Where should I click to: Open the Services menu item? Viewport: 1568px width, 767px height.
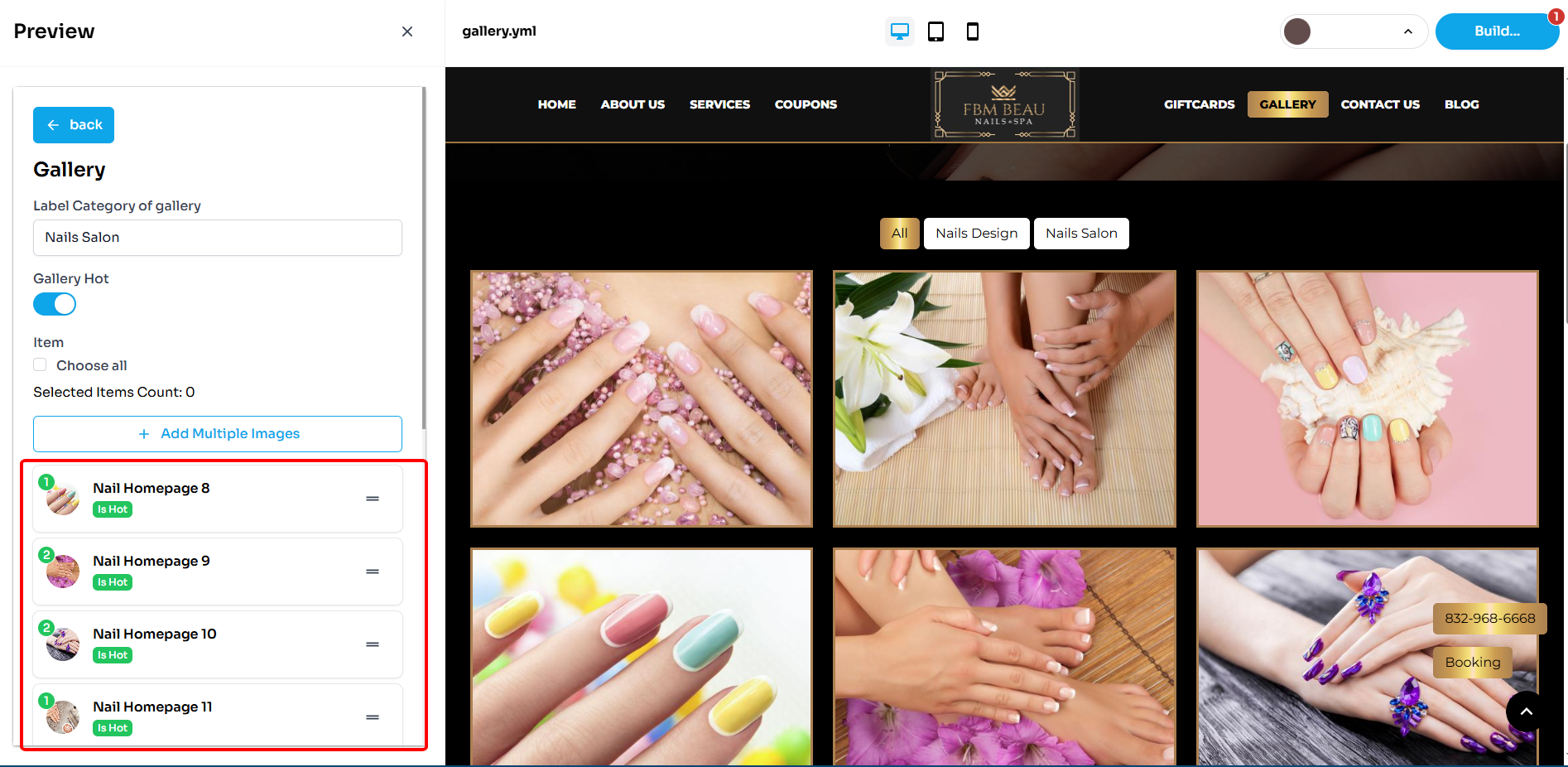719,104
